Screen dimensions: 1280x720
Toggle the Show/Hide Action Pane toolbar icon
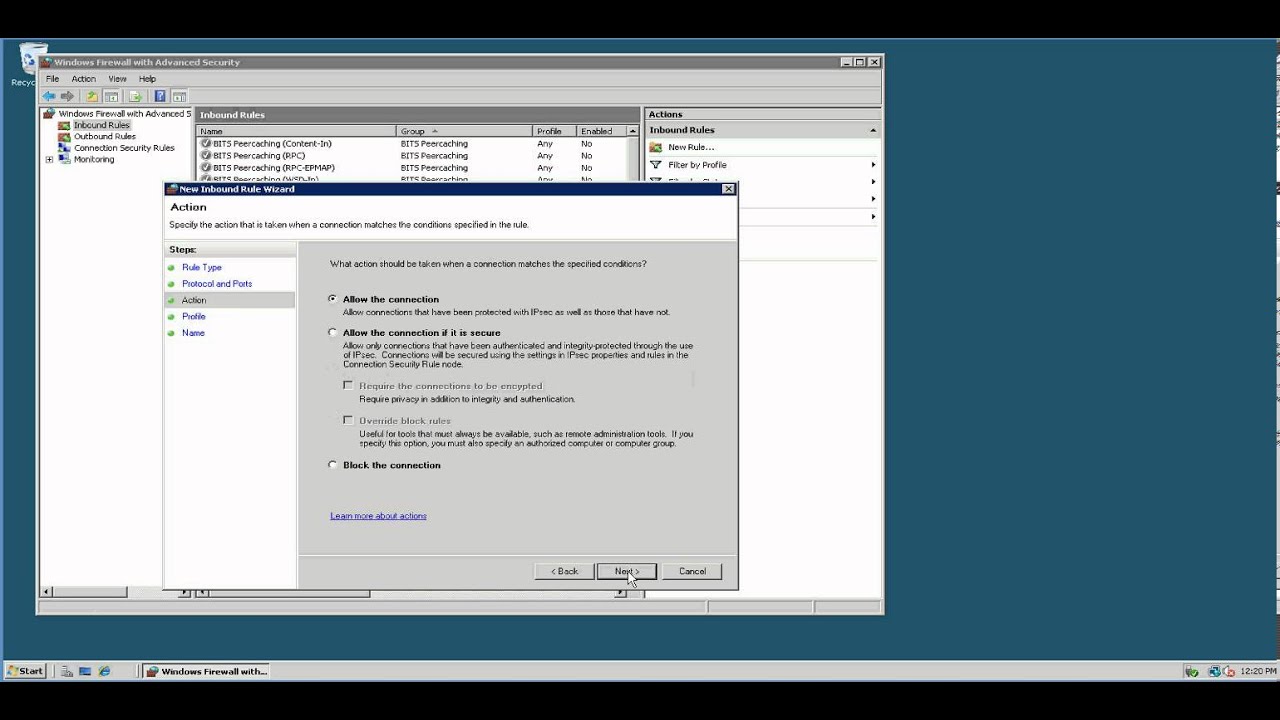tap(179, 96)
